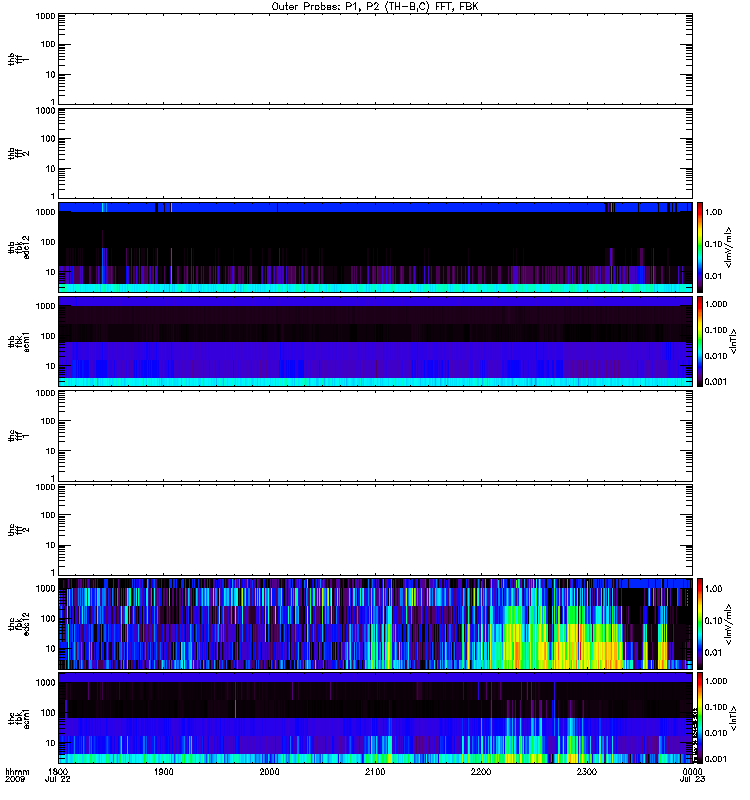This screenshot has height=800, width=750.
Task: Select the empty thb fff 2 panel
Action: (376, 154)
